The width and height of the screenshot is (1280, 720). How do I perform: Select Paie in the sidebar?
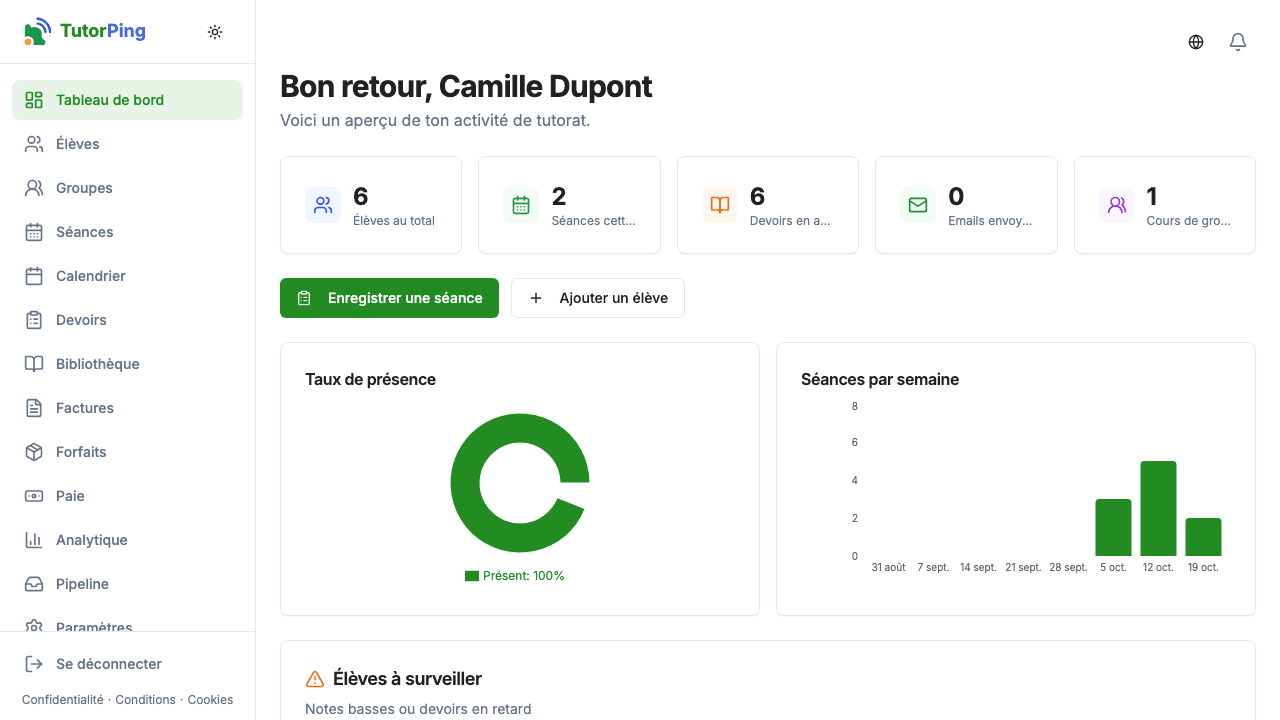[127, 496]
